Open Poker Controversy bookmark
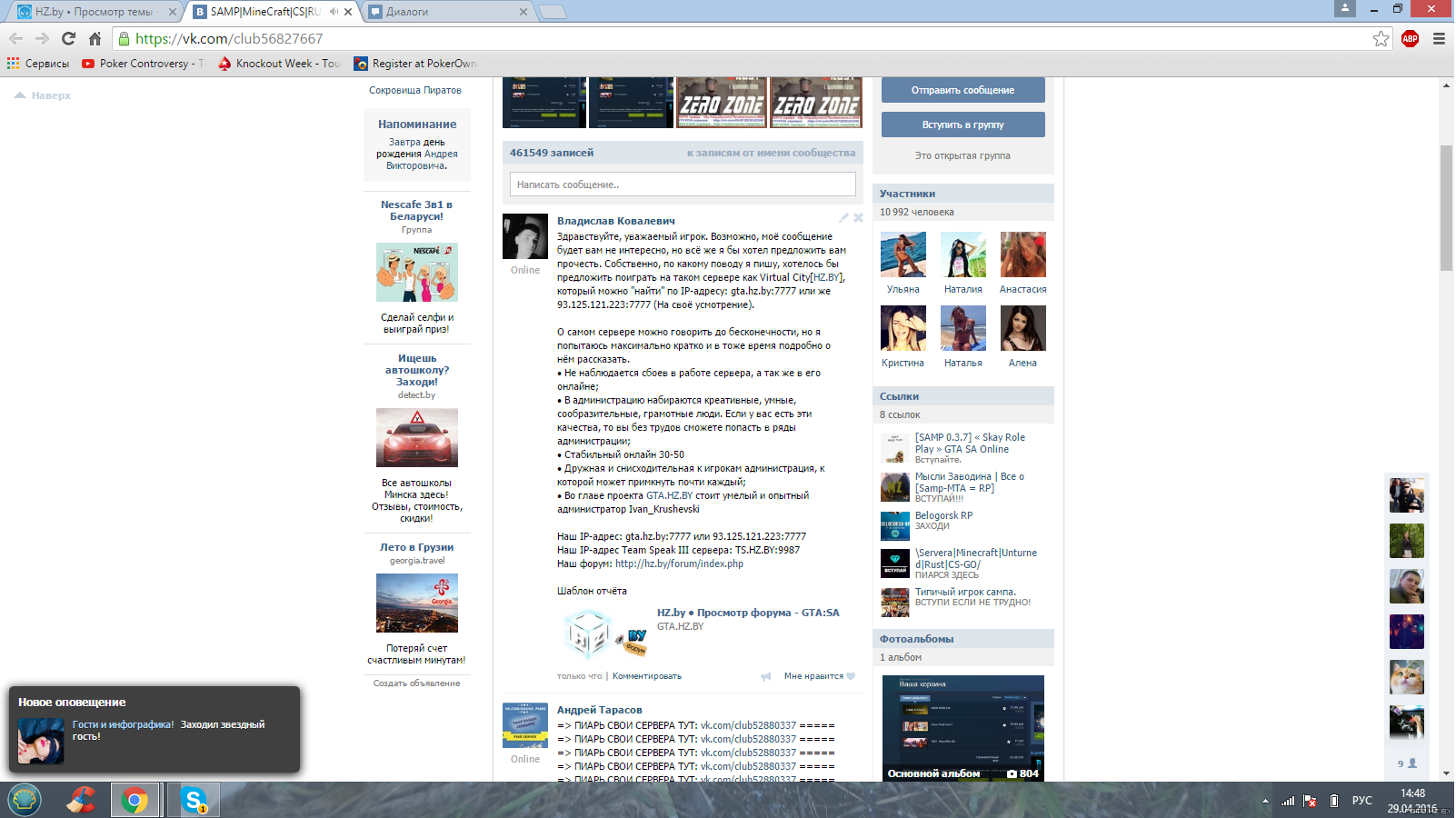 point(143,64)
